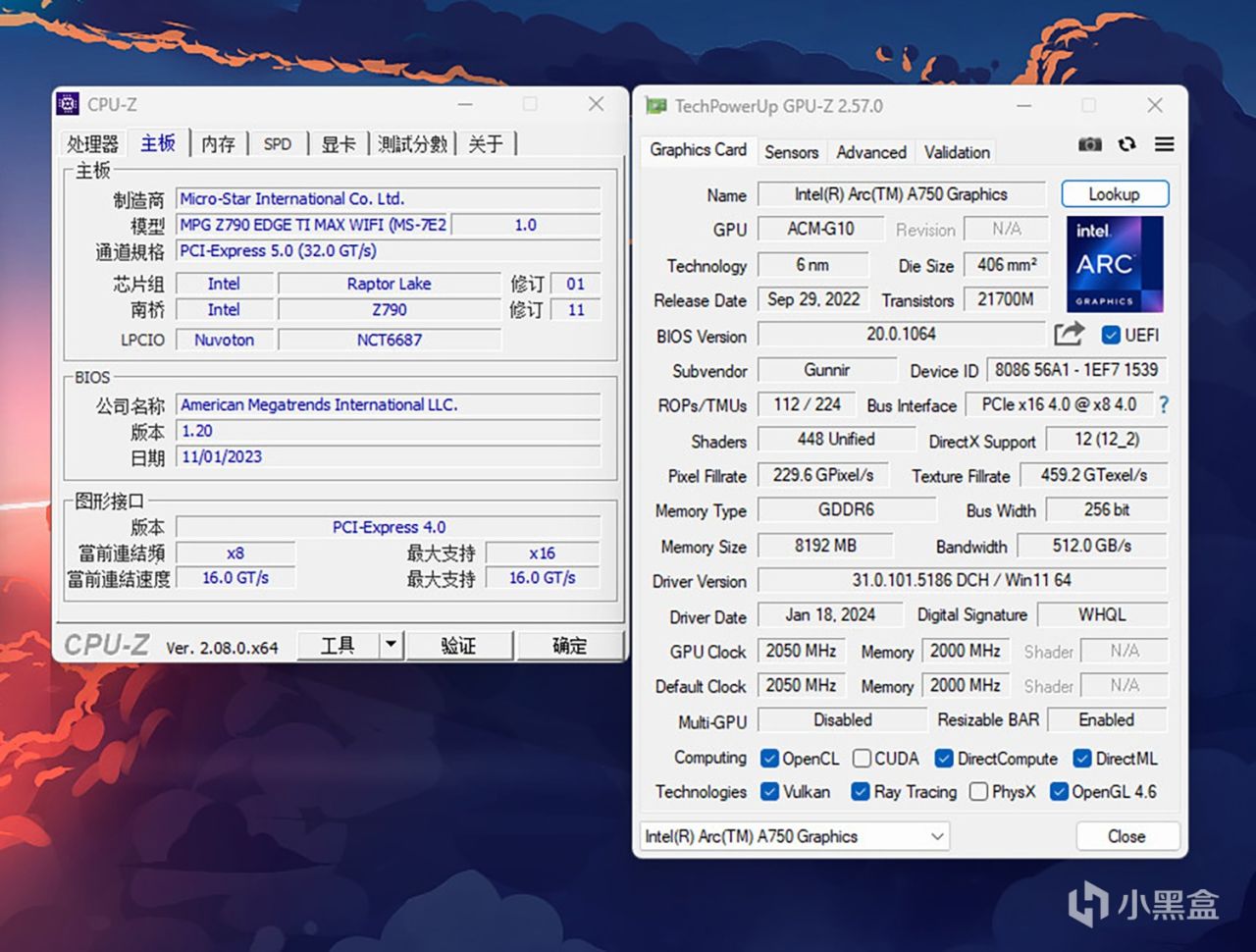Disable the Ray Tracing checkbox

click(x=861, y=792)
